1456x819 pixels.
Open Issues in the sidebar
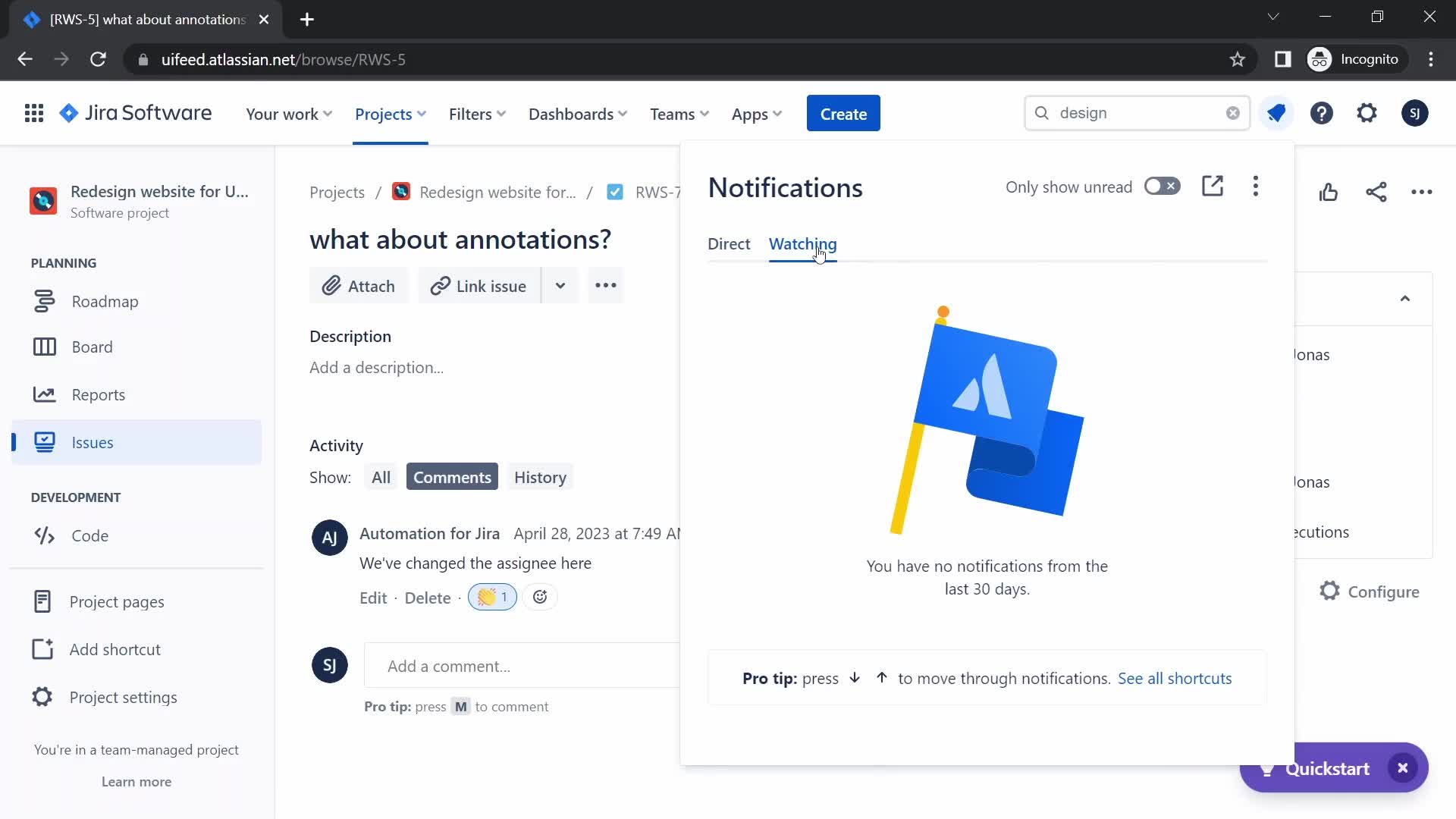pos(136,443)
